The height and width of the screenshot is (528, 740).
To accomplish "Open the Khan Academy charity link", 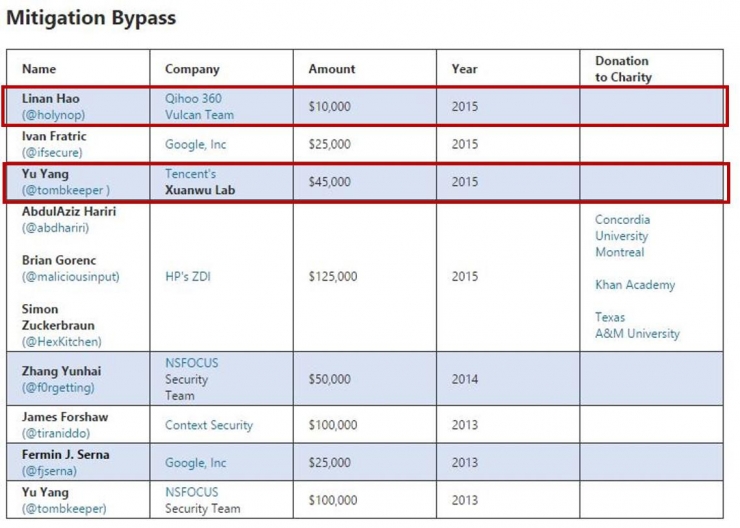I will point(635,285).
